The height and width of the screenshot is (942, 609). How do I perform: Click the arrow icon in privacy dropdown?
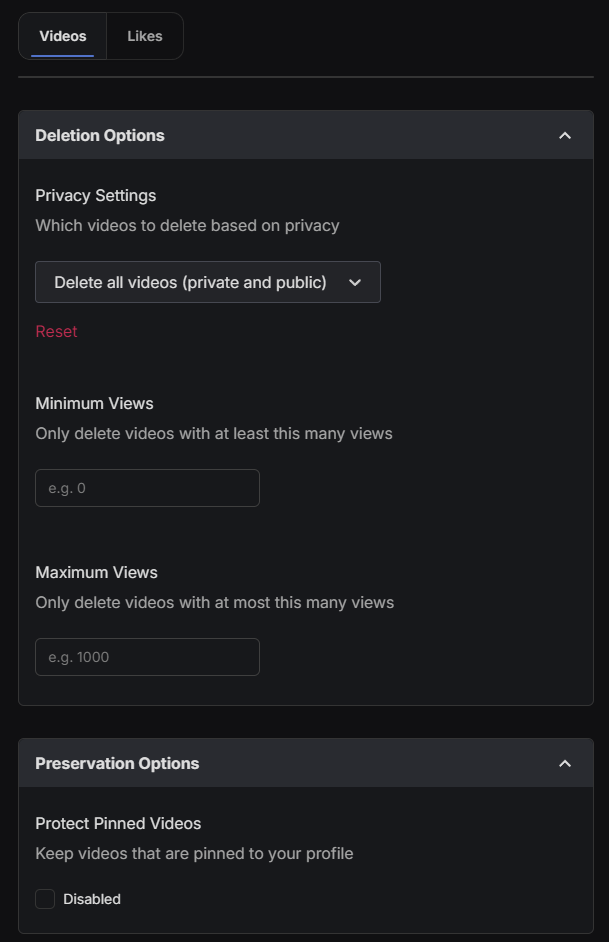[355, 283]
